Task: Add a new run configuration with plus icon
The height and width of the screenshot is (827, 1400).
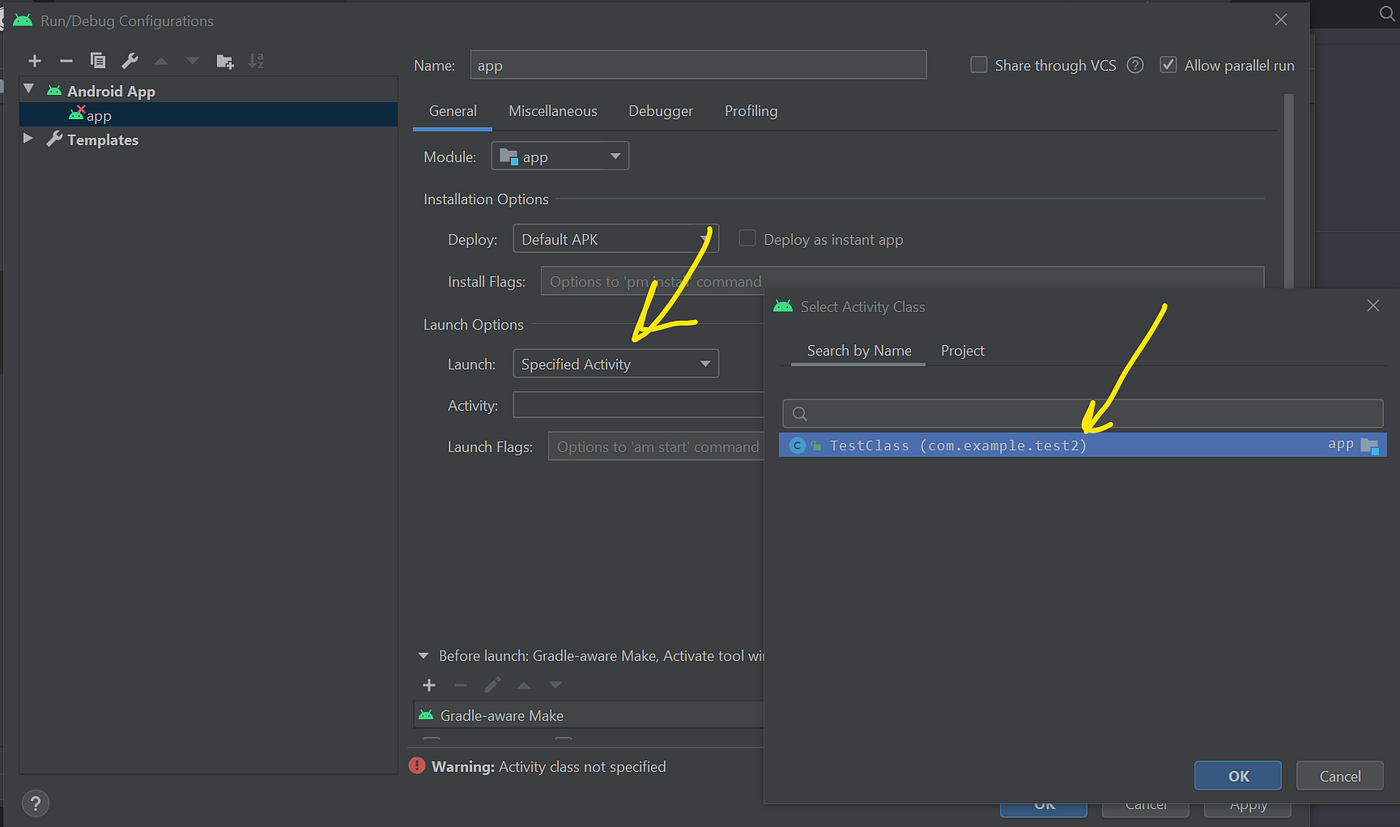Action: pyautogui.click(x=35, y=61)
